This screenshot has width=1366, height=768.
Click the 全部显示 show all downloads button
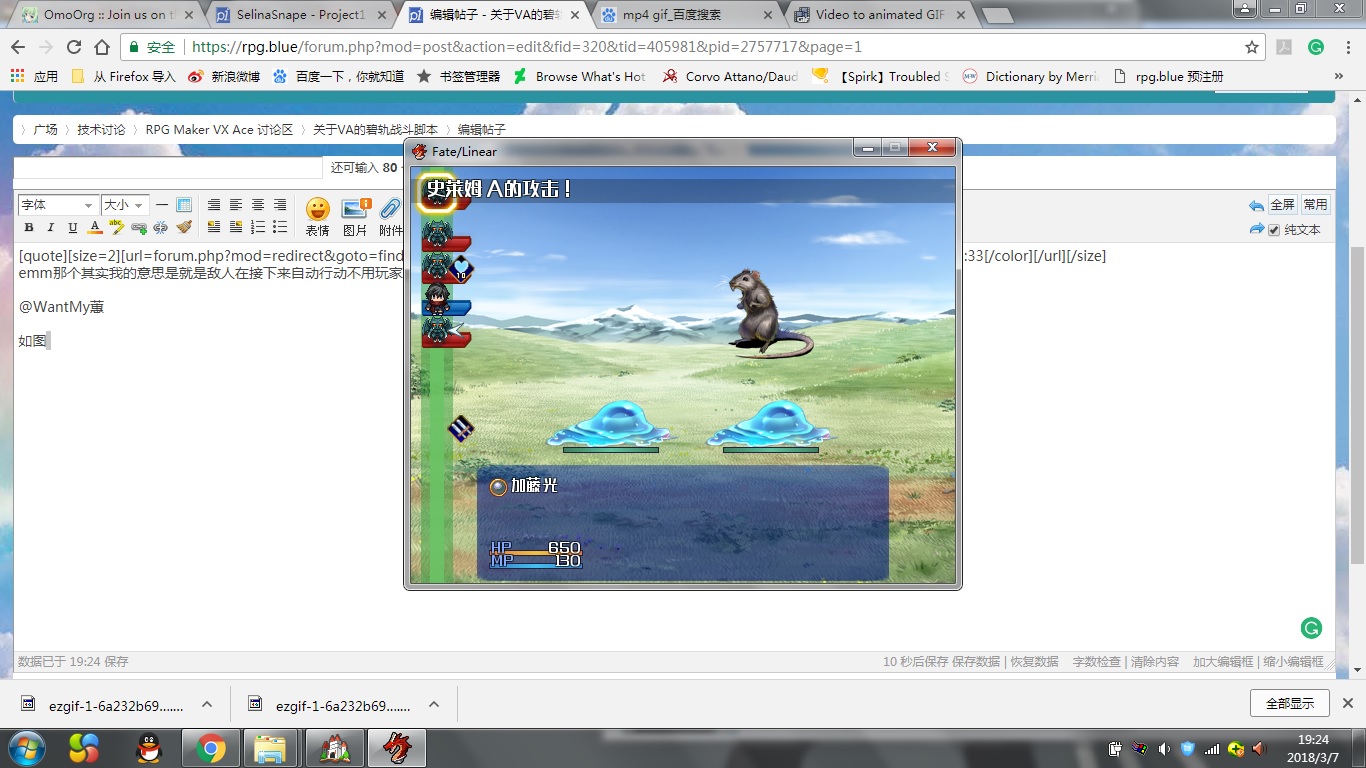click(1290, 703)
